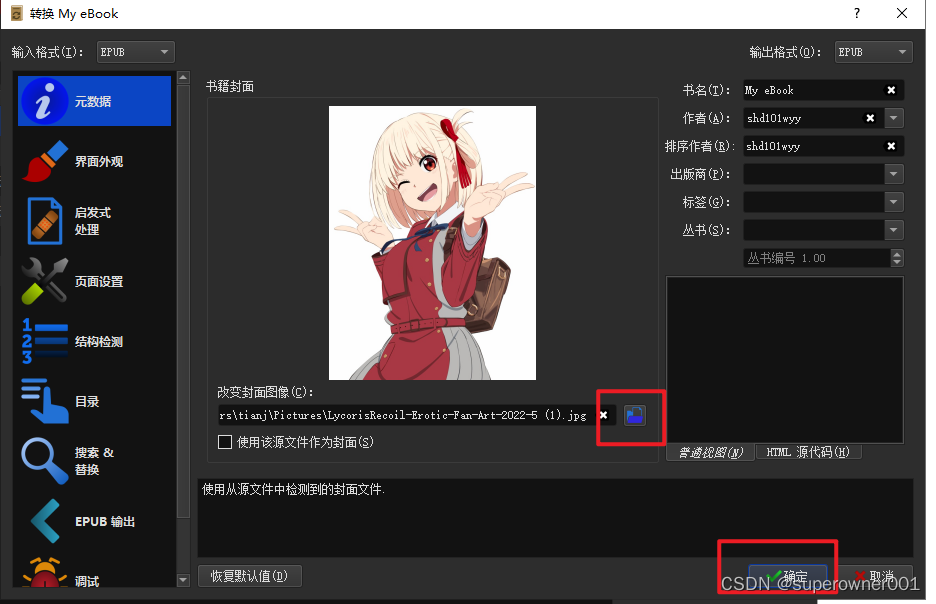Expand the 输入格式 input format dropdown
The width and height of the screenshot is (936, 604).
pos(136,52)
